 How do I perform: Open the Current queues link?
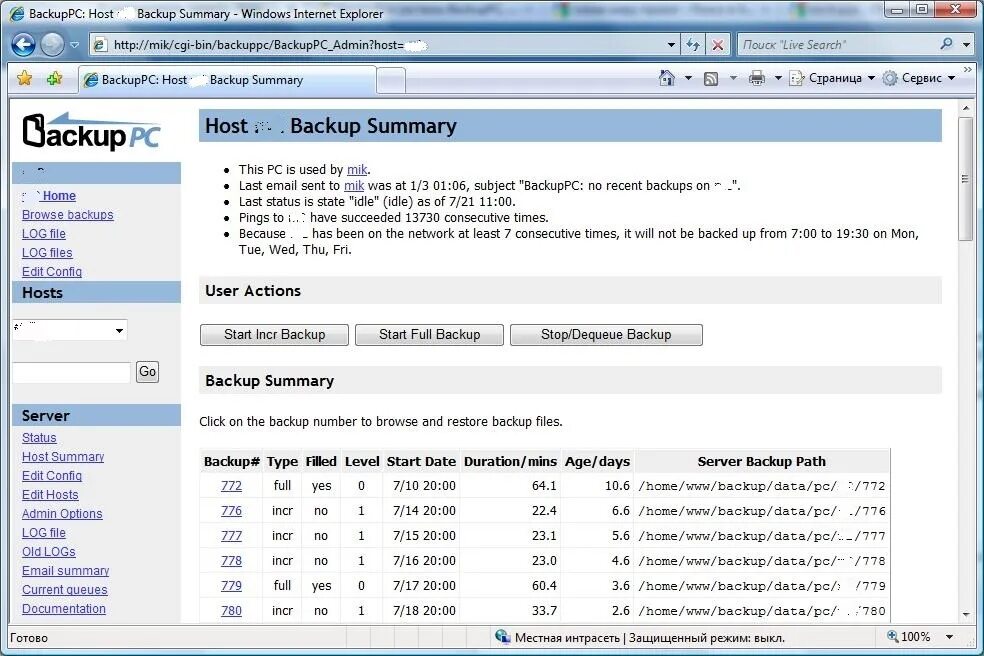(x=65, y=589)
